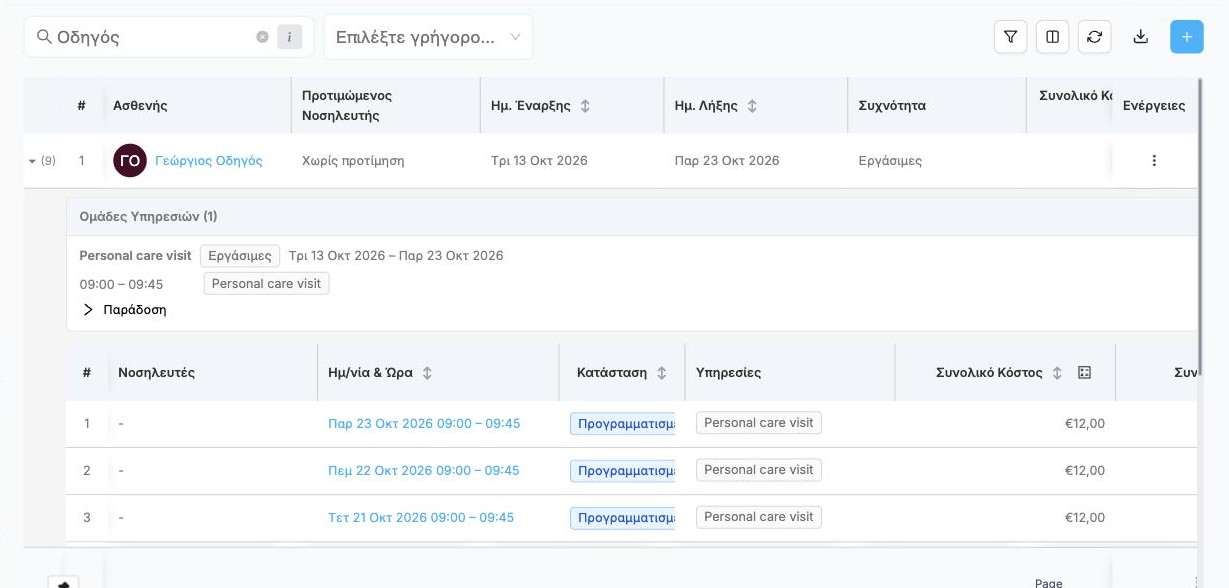
Task: Click the Ενέργειες column header
Action: pyautogui.click(x=1154, y=106)
